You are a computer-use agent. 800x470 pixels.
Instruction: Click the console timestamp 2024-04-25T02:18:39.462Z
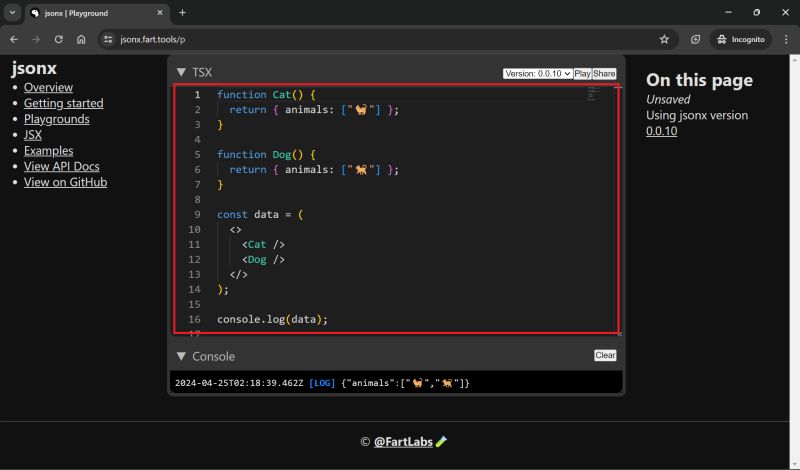pyautogui.click(x=239, y=383)
